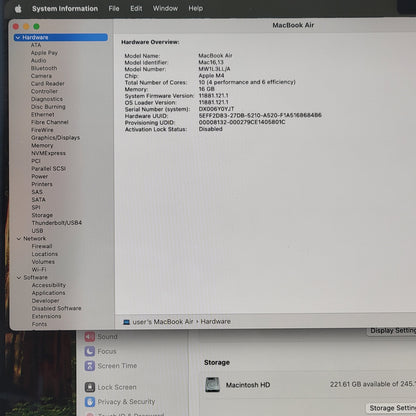Click the Macintosh HD drive icon
The height and width of the screenshot is (416, 416).
click(x=212, y=385)
